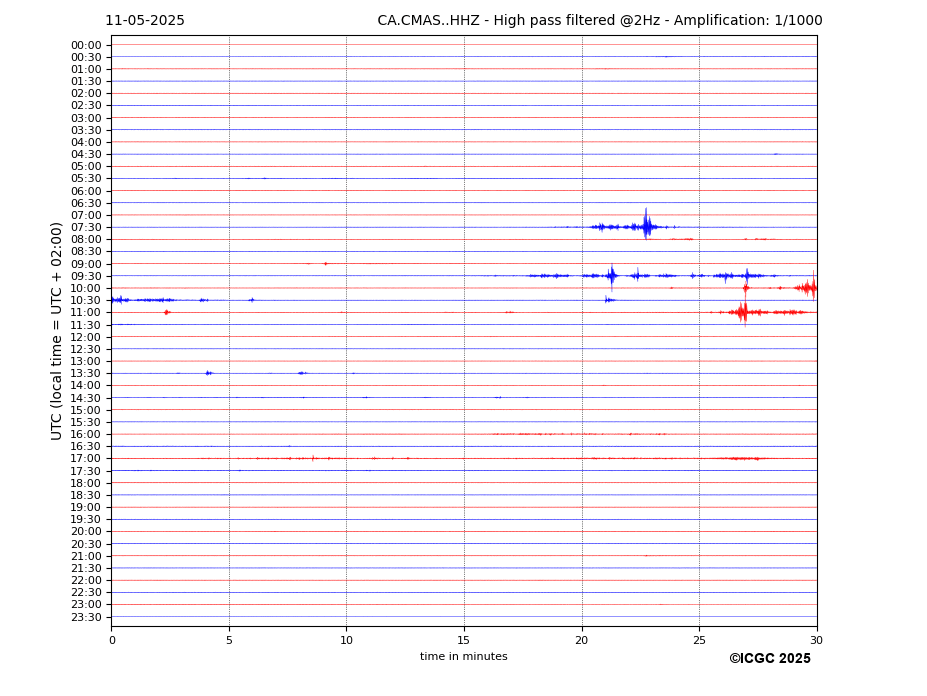Click the small blue spike near minute 4 on 13:30 trace
Image resolution: width=927 pixels, height=696 pixels.
[x=208, y=373]
